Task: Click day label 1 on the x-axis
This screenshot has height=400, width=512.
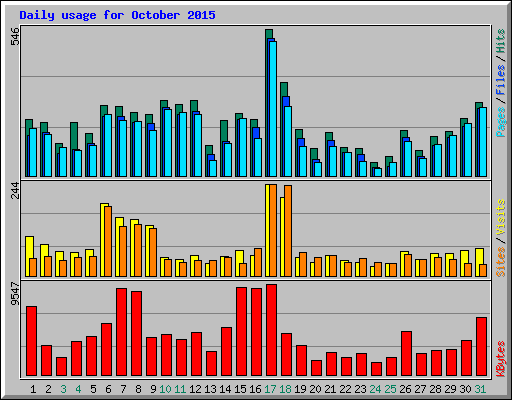Action: (33, 389)
